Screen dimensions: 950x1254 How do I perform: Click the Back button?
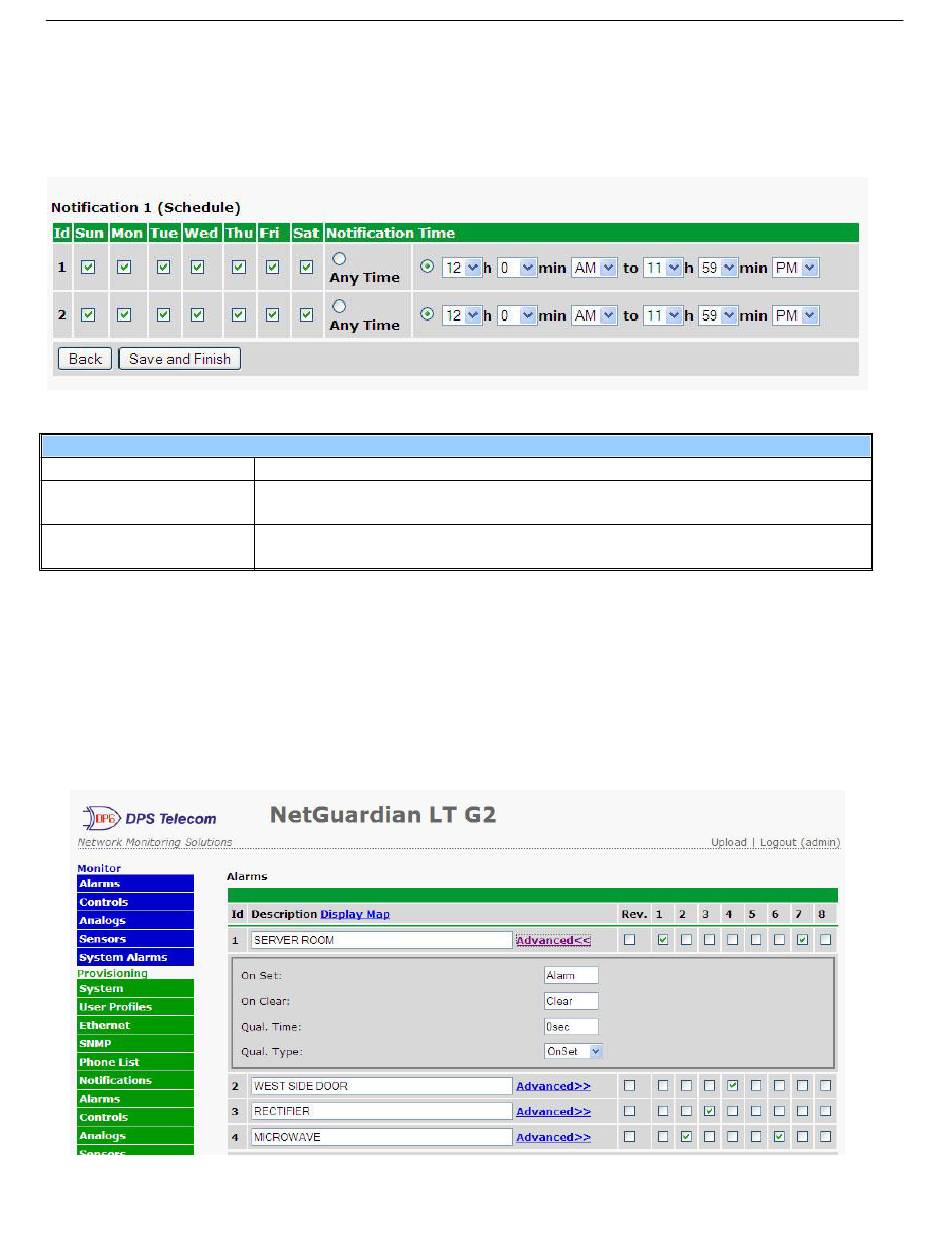pyautogui.click(x=85, y=359)
